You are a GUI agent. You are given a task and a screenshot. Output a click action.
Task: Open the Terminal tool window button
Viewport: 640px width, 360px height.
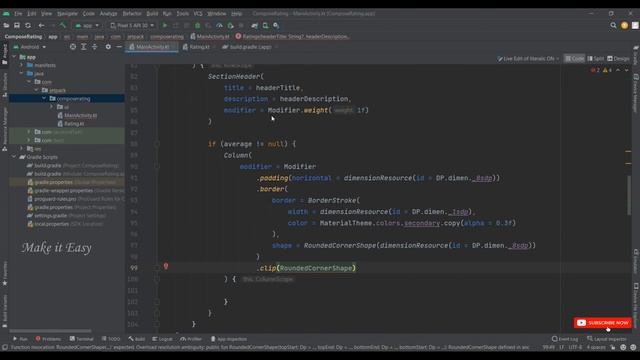coord(81,339)
